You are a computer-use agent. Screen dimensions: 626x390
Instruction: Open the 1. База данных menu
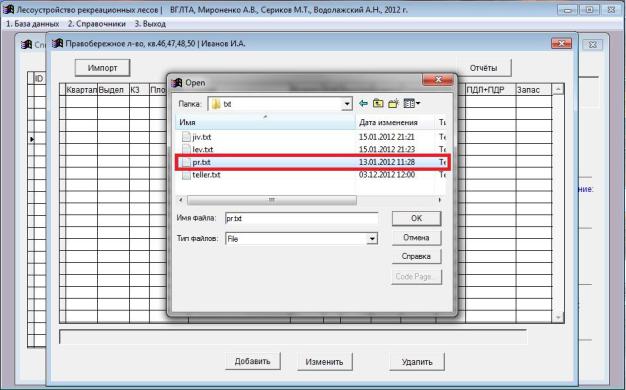(32, 24)
